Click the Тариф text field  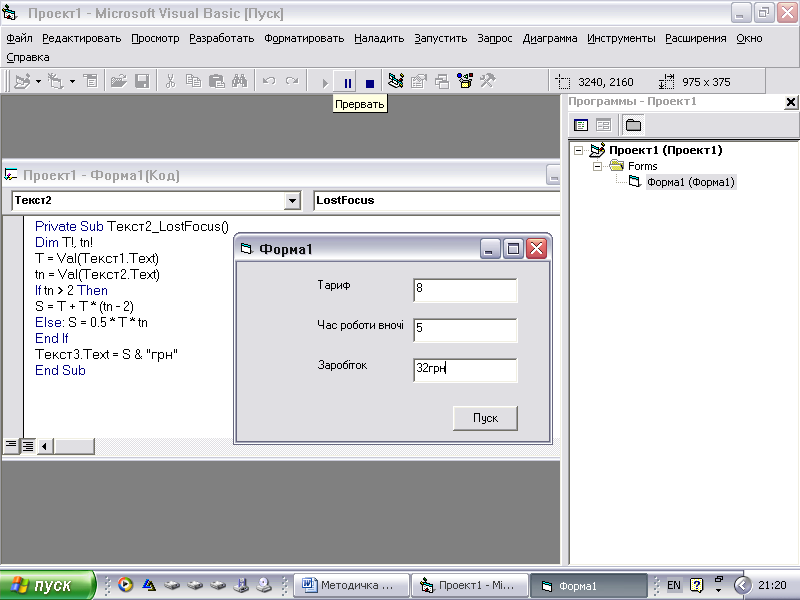click(x=465, y=290)
